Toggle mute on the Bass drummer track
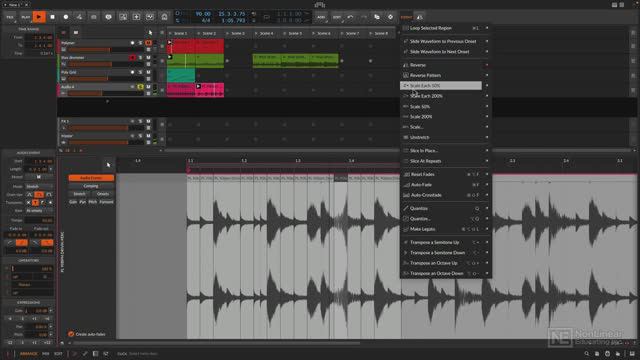 (x=148, y=58)
